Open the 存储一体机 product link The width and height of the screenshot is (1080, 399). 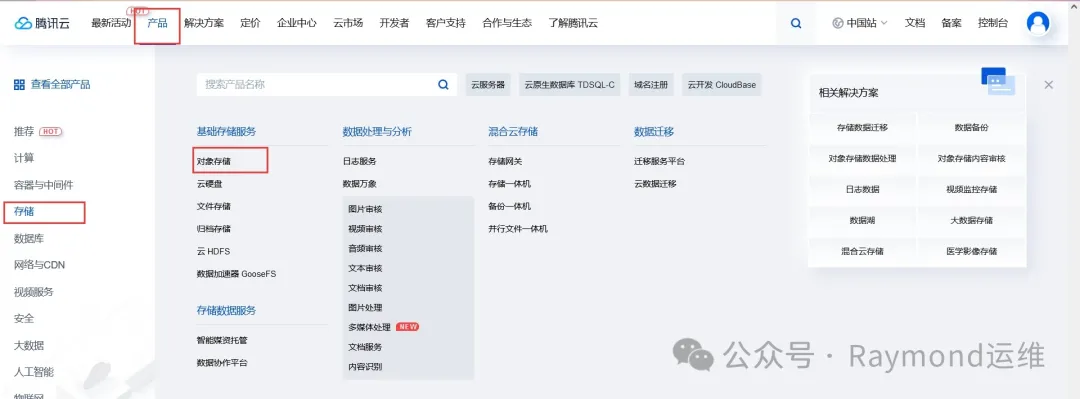coord(510,184)
